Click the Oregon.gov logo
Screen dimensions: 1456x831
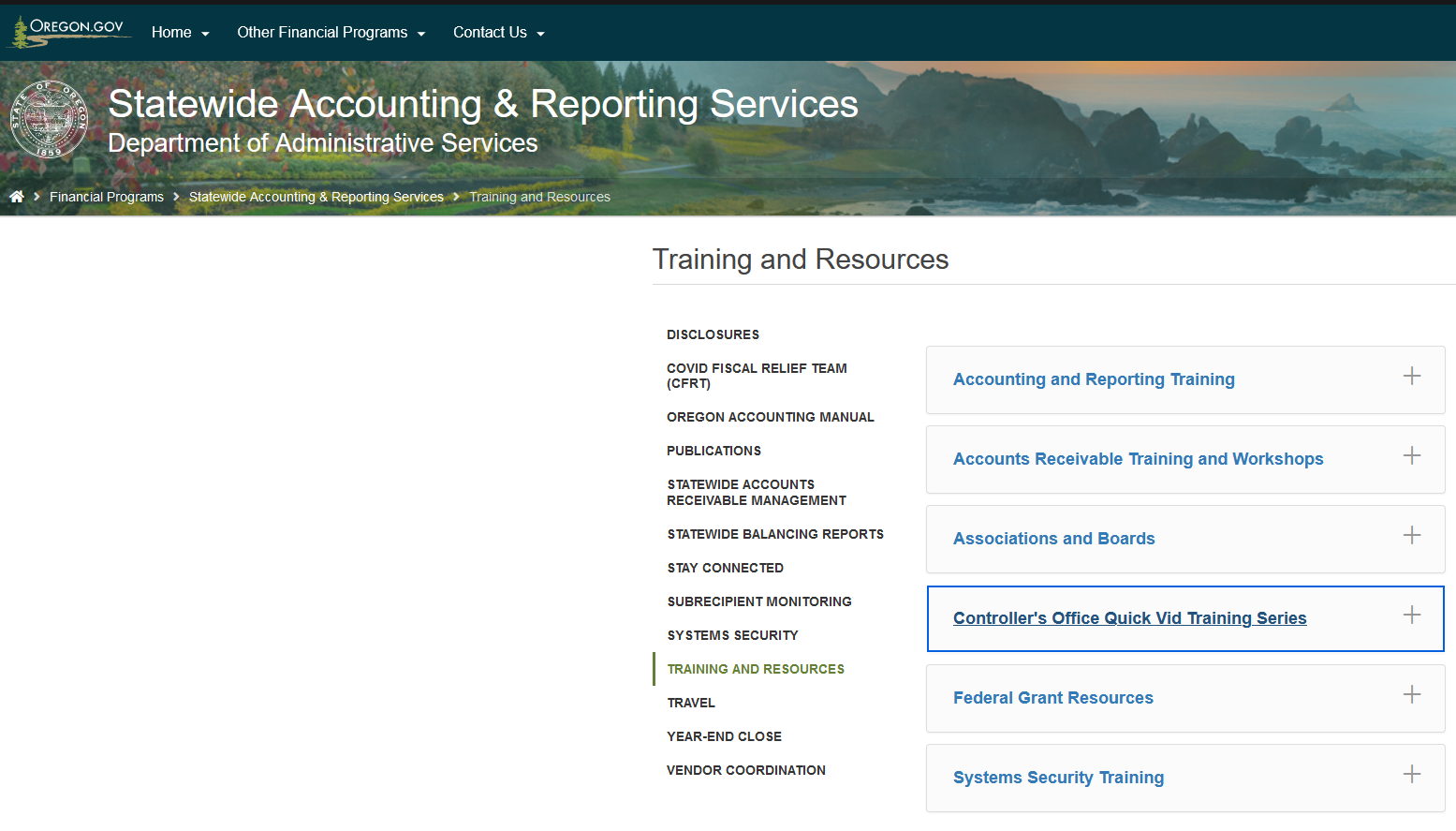coord(68,32)
